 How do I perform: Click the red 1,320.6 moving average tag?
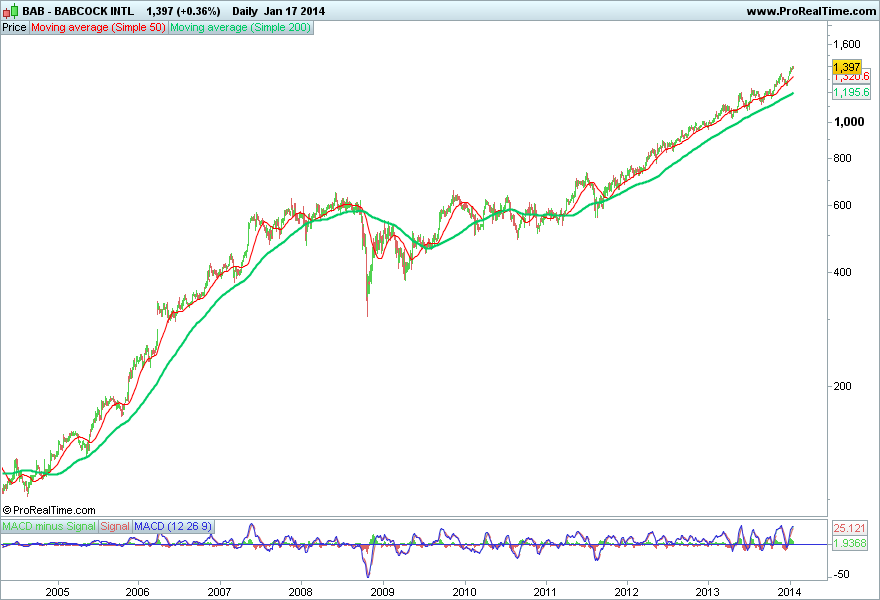(851, 77)
